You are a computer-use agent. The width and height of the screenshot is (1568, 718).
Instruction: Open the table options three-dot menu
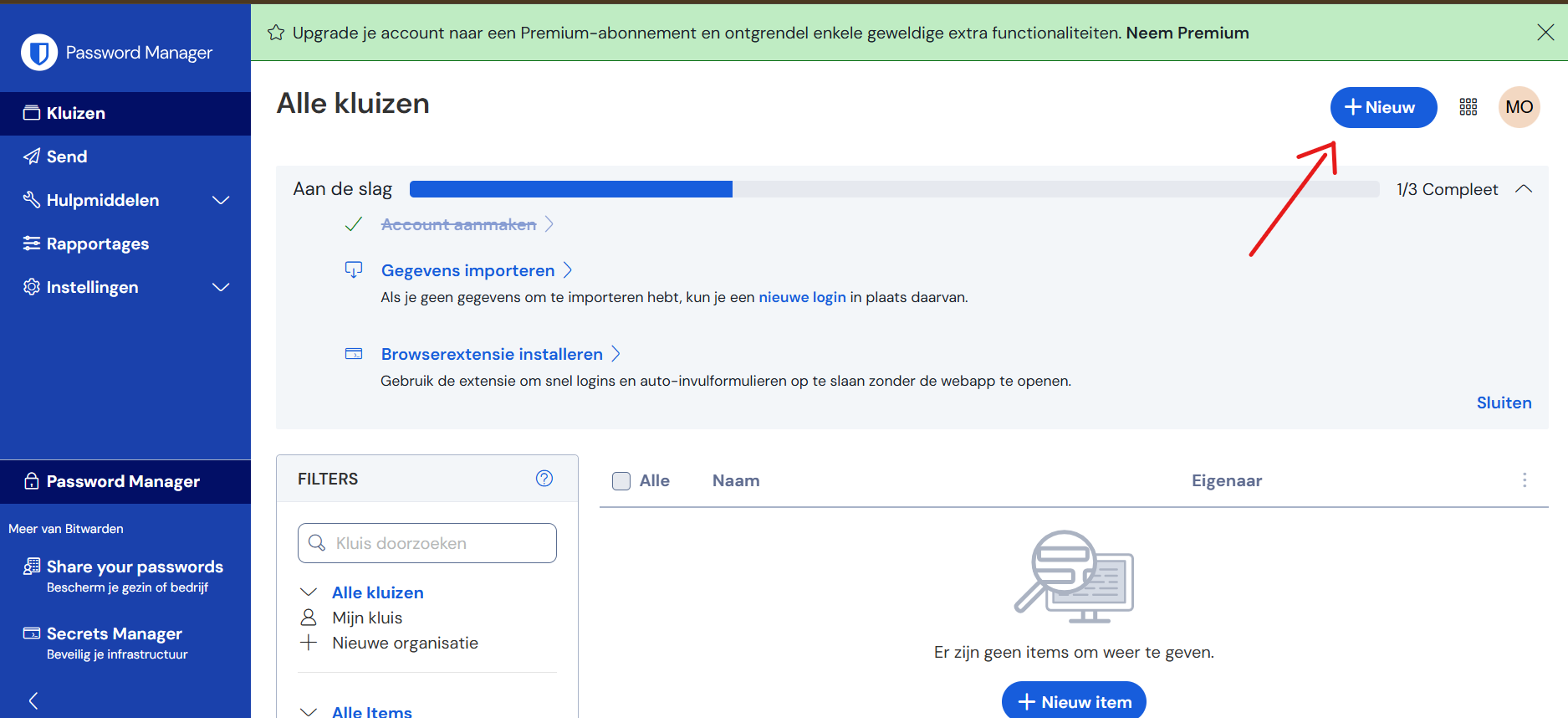(1525, 480)
